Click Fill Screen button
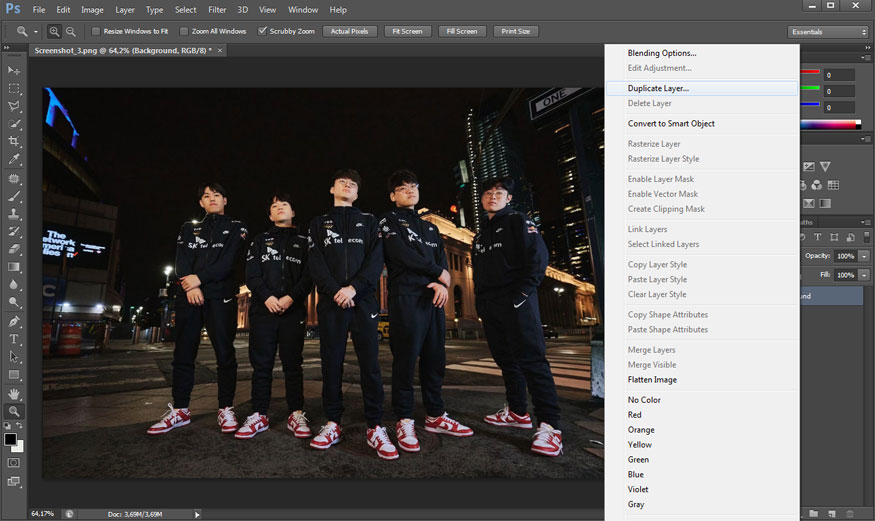This screenshot has height=521, width=875. pos(462,31)
